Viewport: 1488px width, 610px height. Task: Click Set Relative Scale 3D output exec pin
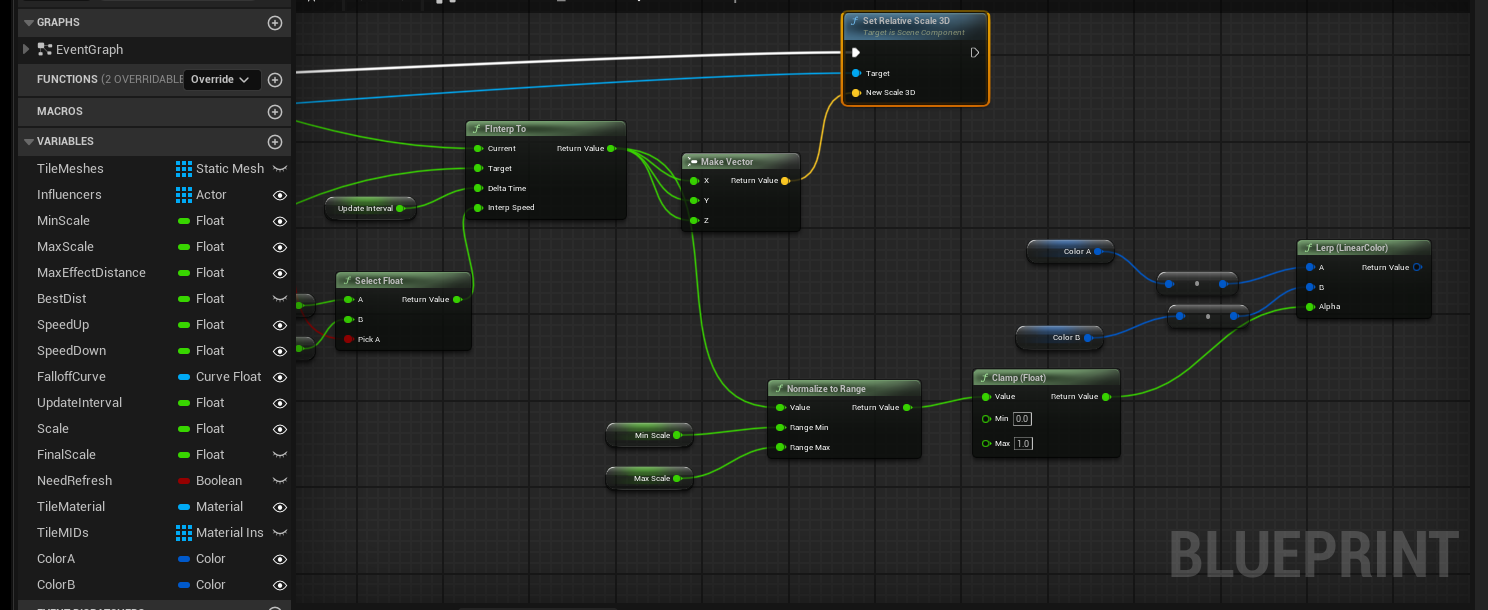974,53
